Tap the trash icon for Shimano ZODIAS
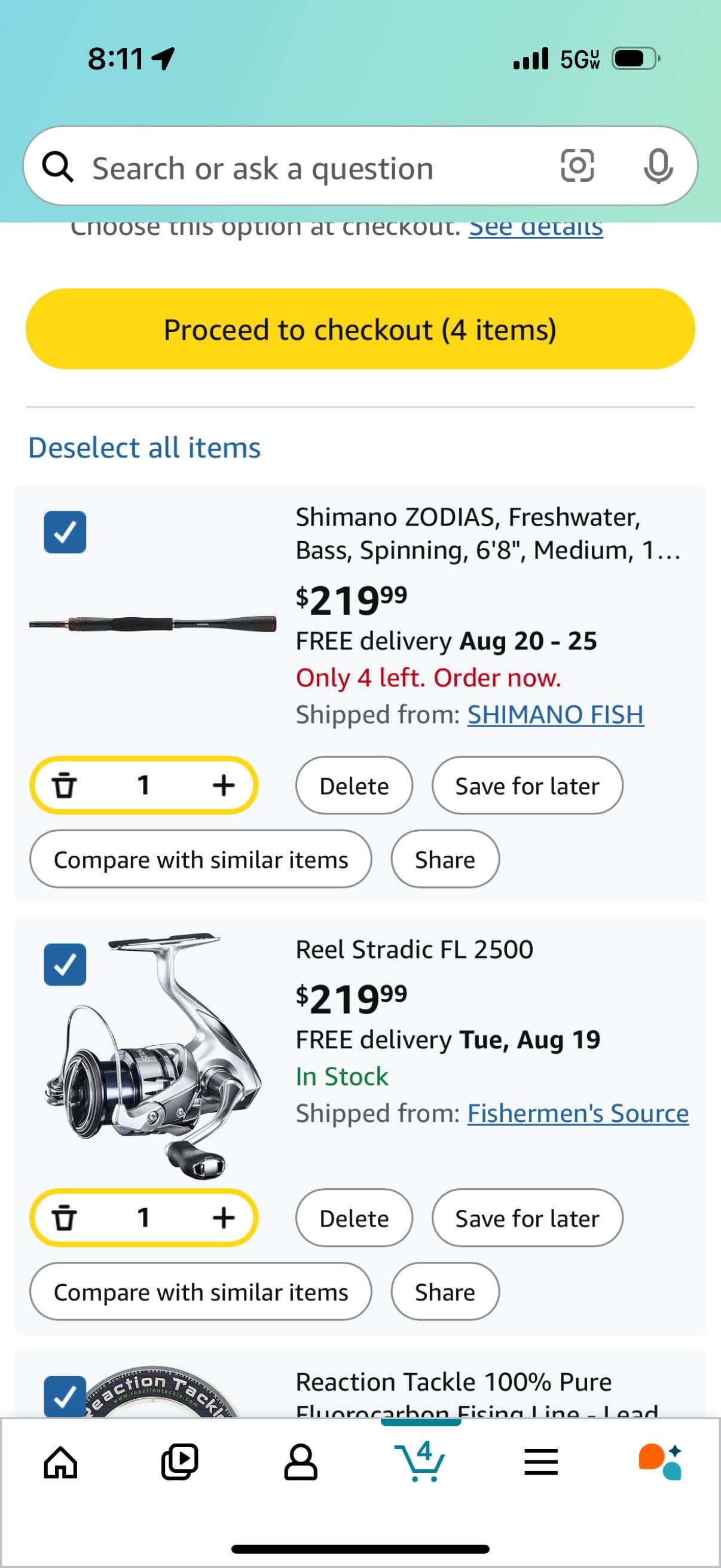The width and height of the screenshot is (721, 1568). pos(64,785)
